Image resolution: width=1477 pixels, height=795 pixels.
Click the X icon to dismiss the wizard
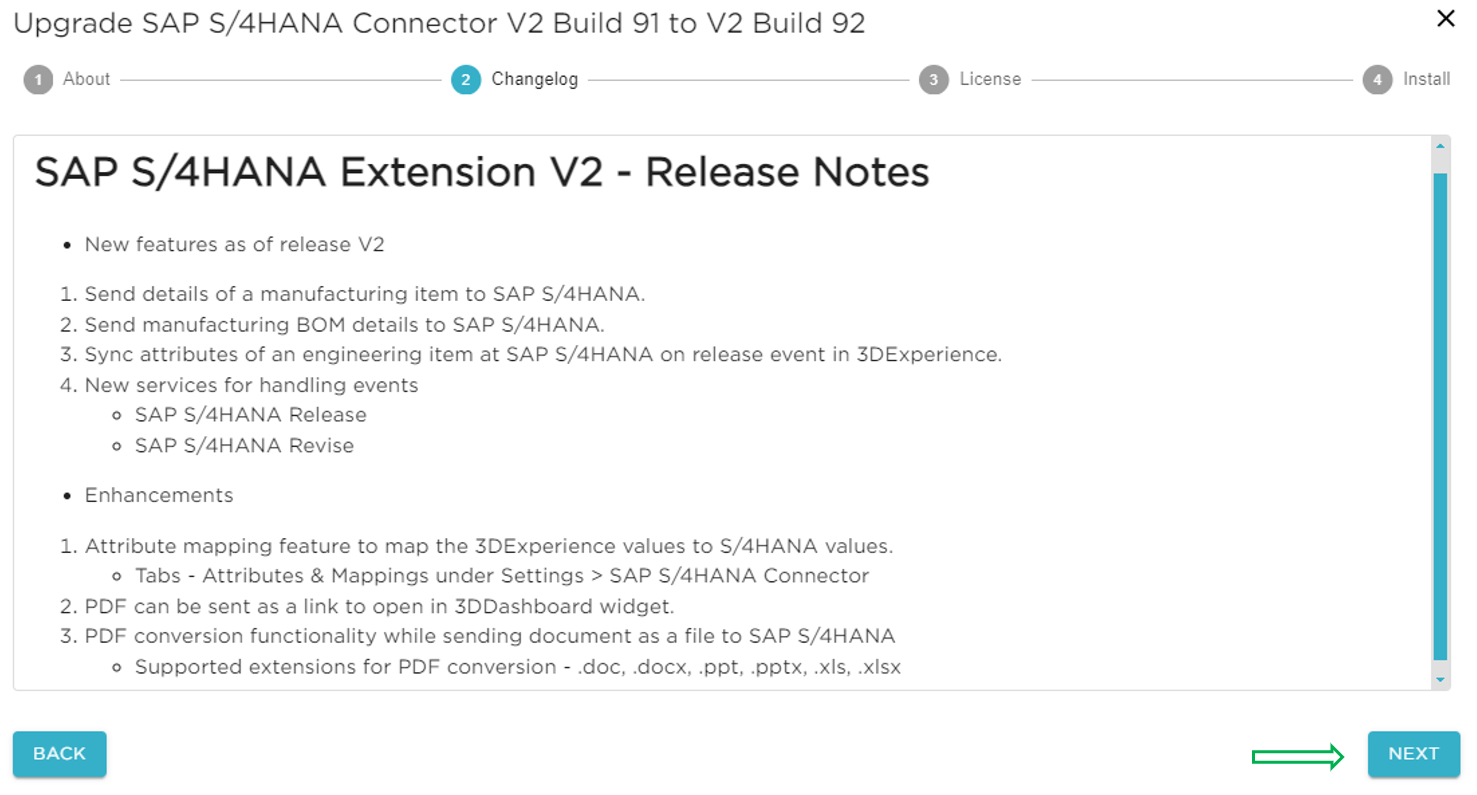coord(1445,18)
